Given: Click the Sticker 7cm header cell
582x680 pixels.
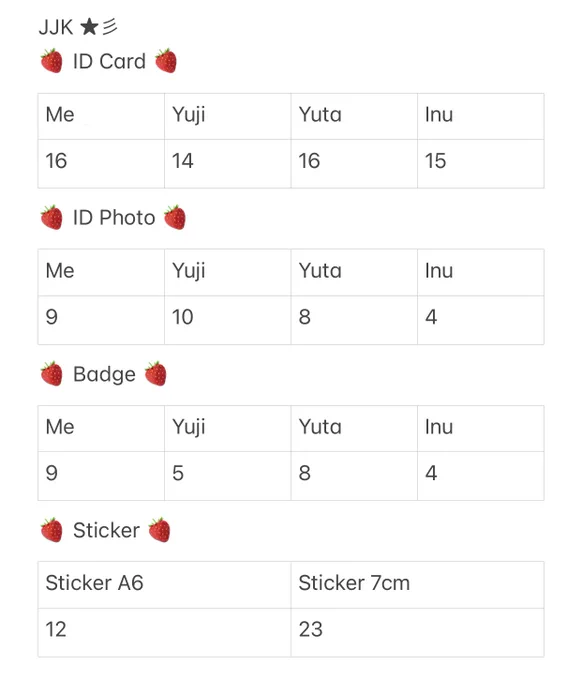Looking at the screenshot, I should pos(417,585).
